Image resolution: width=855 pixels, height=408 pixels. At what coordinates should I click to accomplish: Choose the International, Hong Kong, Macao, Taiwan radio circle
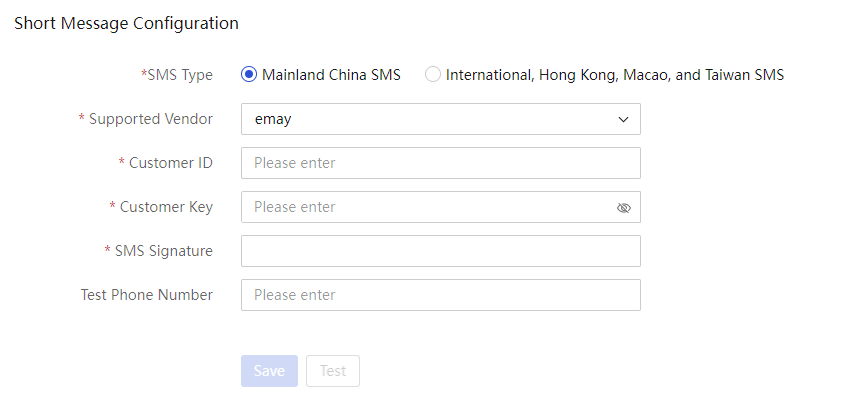pyautogui.click(x=433, y=75)
